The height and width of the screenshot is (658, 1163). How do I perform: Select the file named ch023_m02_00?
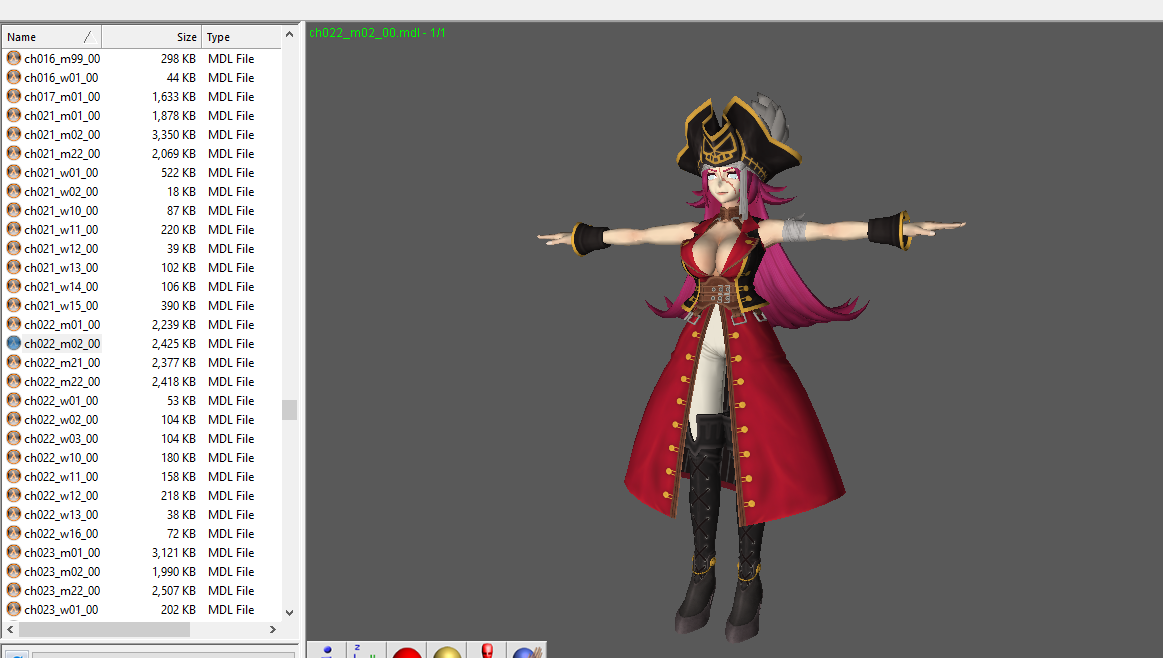62,572
